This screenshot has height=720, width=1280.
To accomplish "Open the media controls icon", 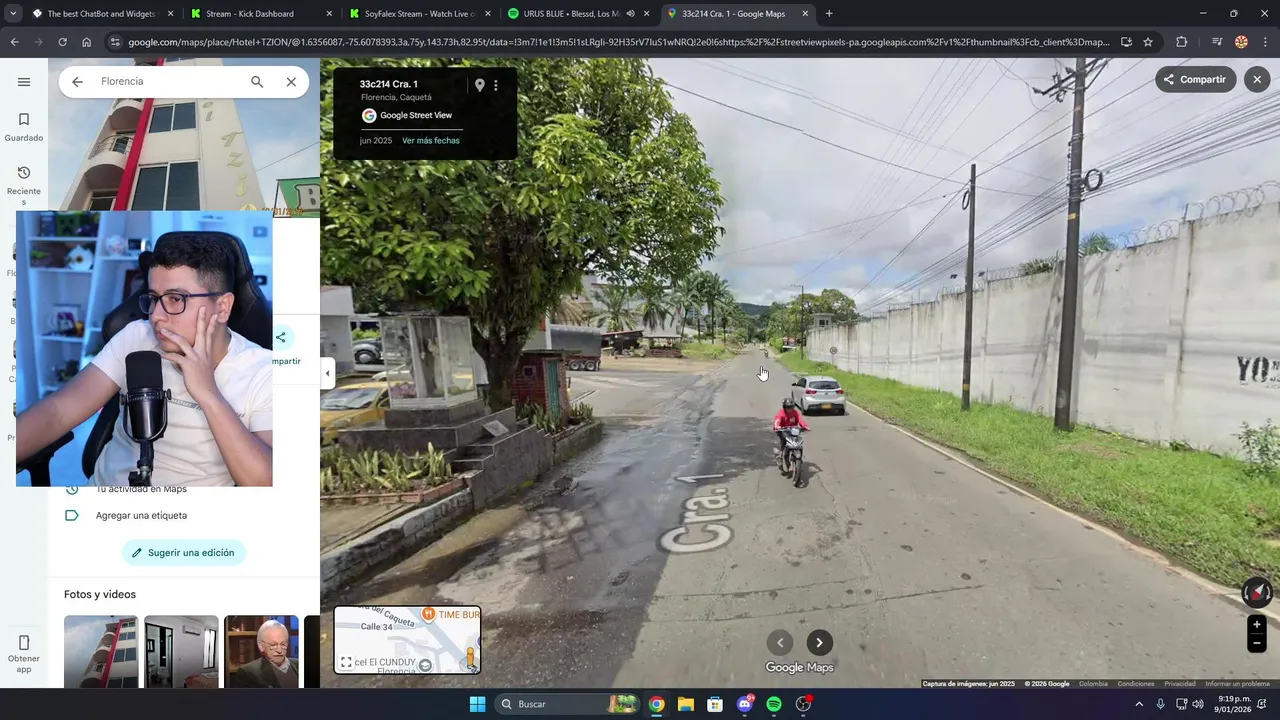I will click(1217, 42).
